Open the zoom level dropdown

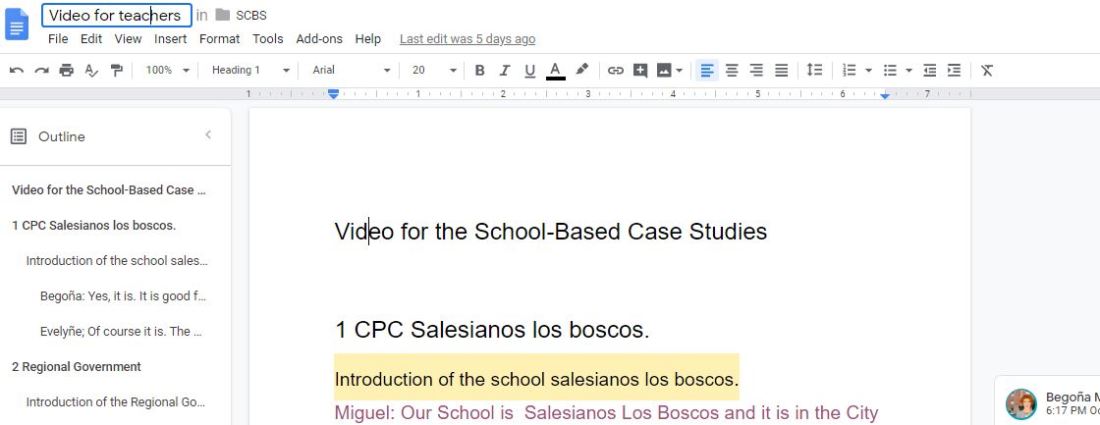pyautogui.click(x=167, y=70)
